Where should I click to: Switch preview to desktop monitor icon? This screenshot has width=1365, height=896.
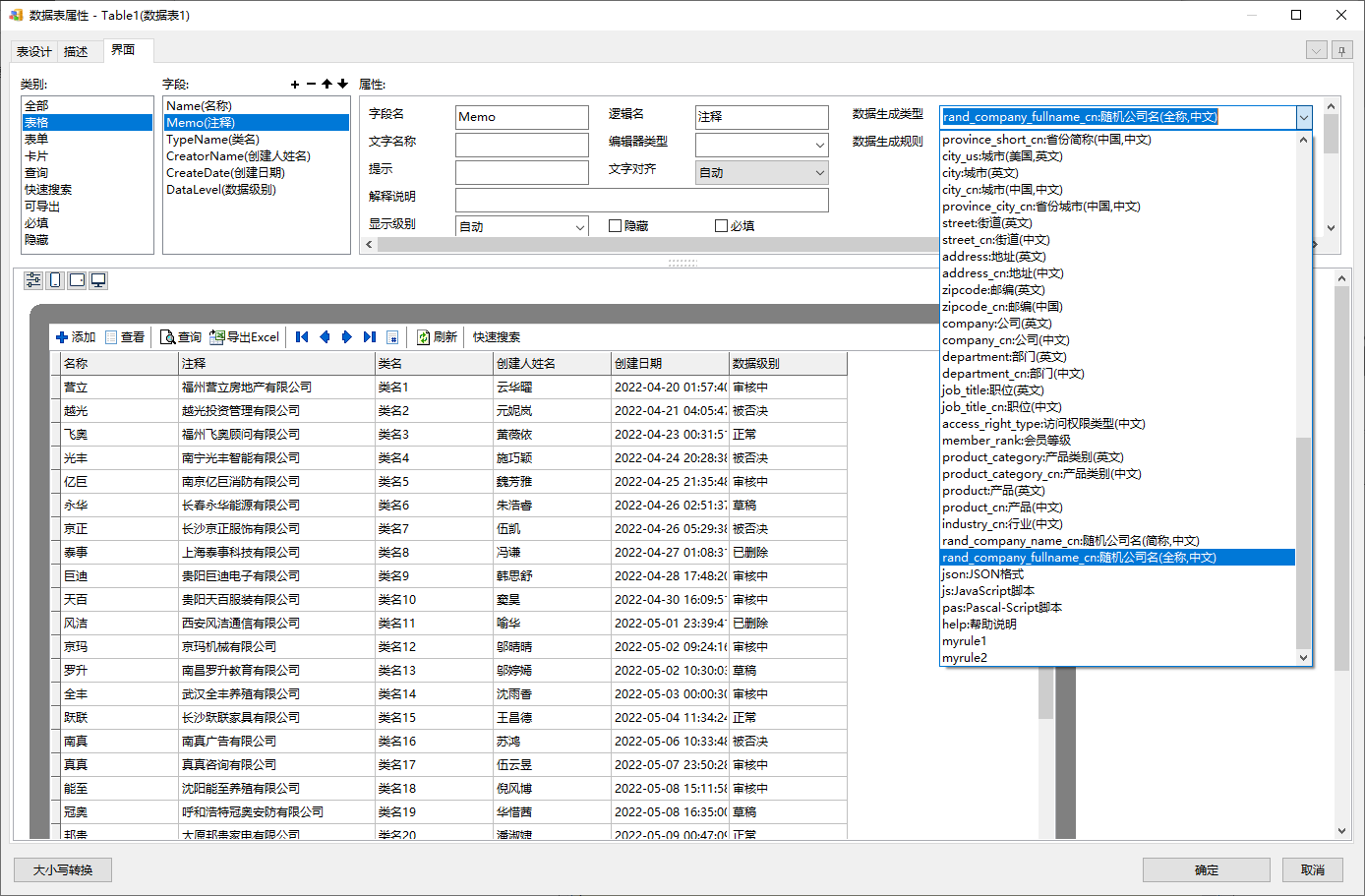click(98, 280)
